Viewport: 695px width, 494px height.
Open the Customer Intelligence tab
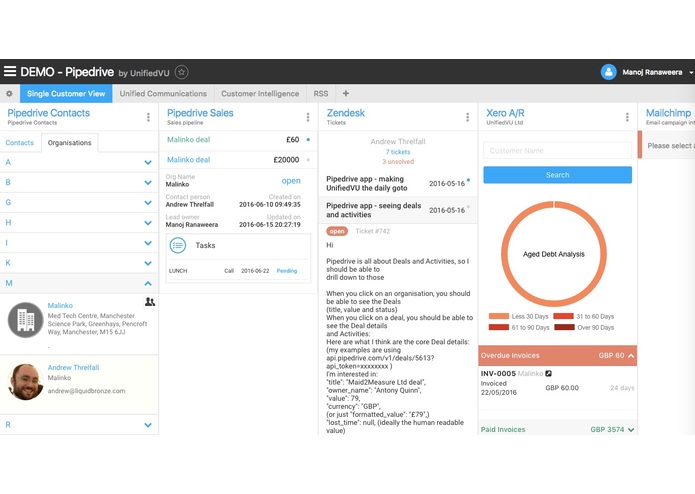(260, 93)
